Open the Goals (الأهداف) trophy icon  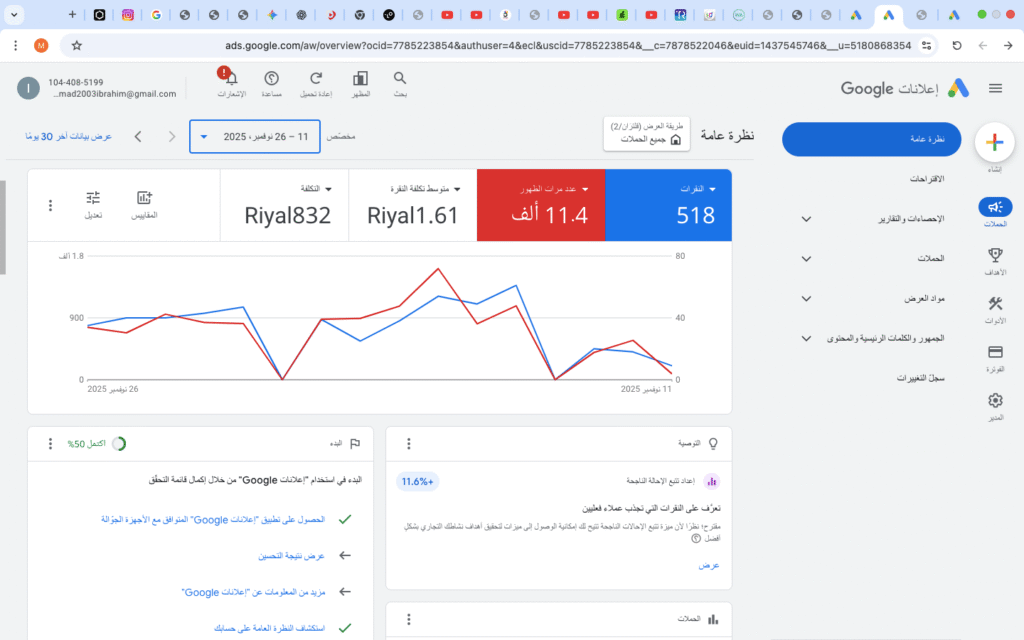(x=994, y=256)
